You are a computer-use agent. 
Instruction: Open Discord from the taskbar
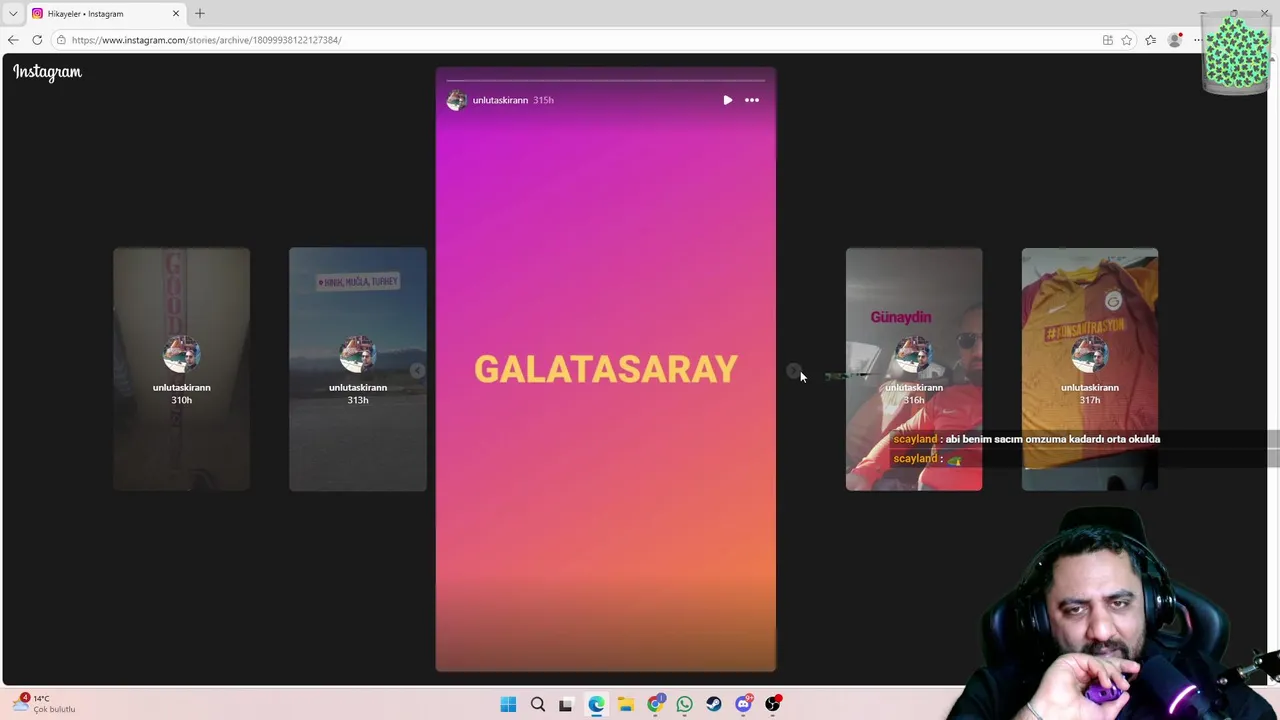tap(743, 704)
